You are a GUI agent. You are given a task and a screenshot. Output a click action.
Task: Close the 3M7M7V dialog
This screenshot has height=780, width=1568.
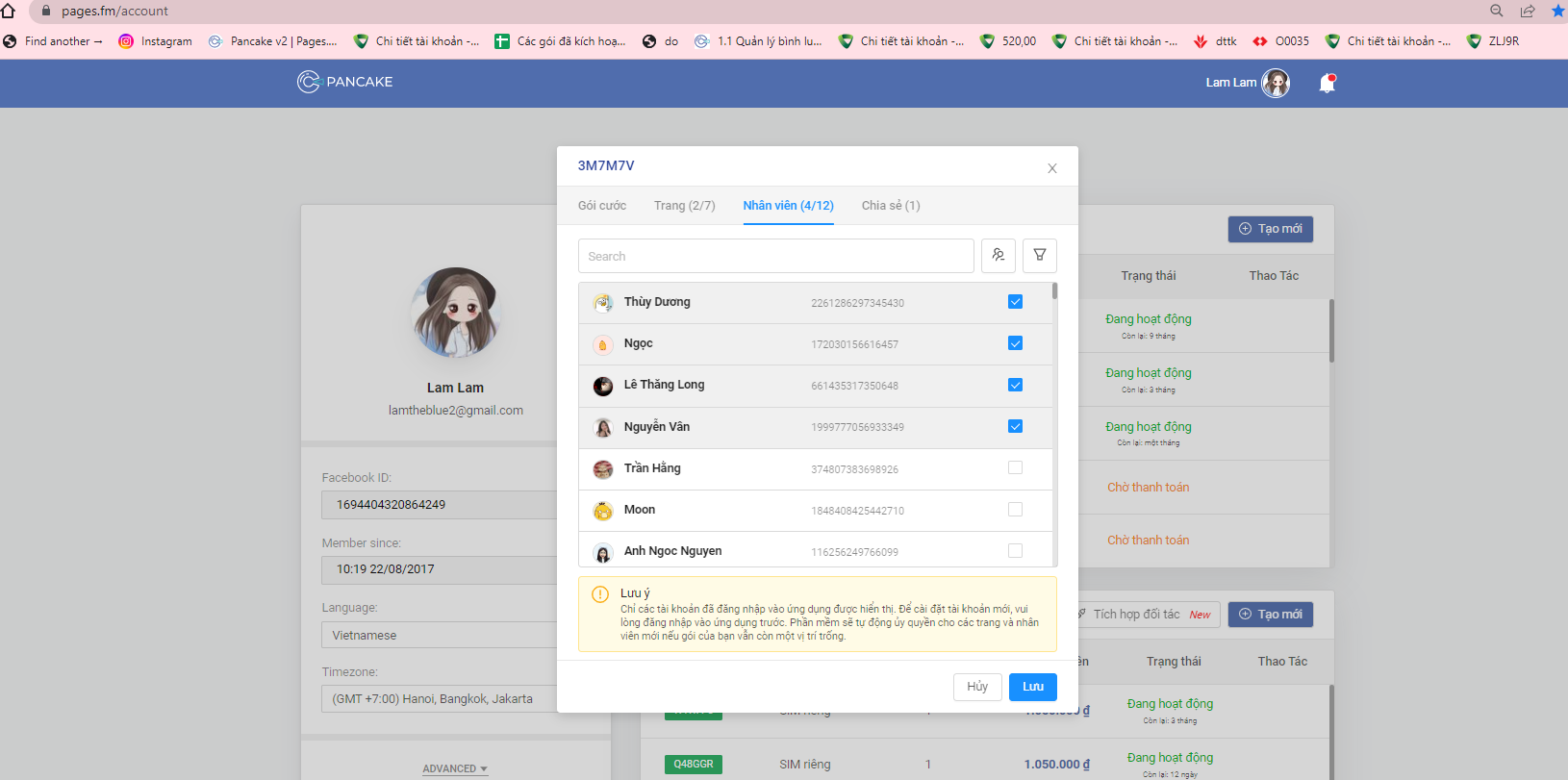tap(1051, 168)
